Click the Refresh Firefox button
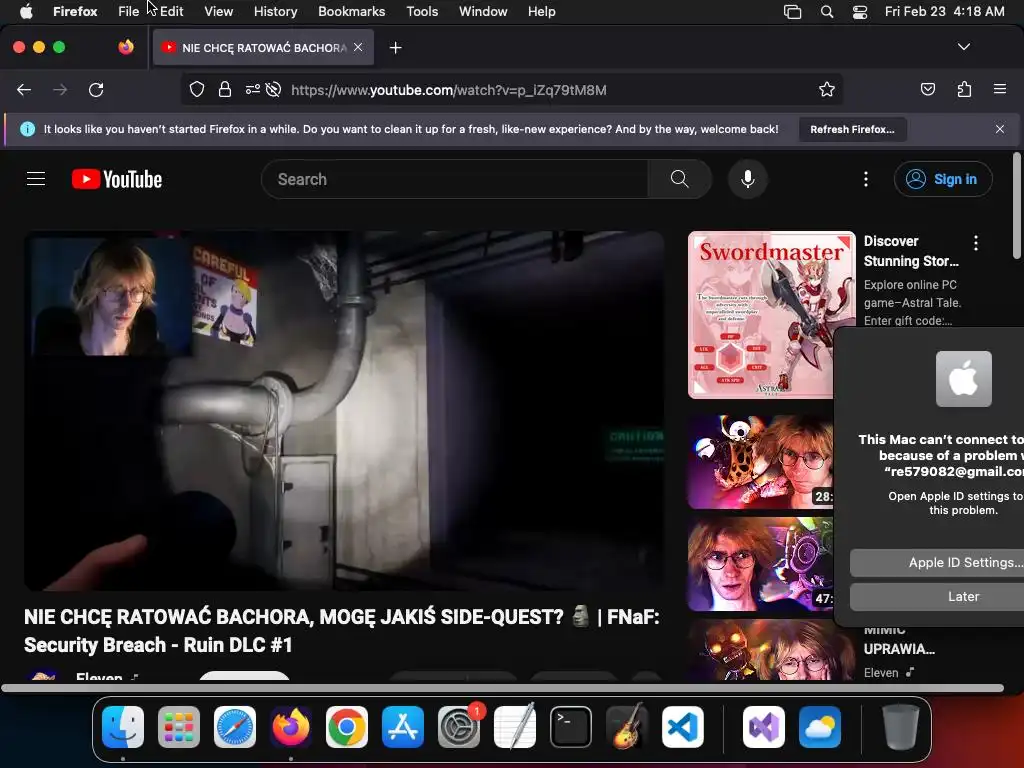 pyautogui.click(x=852, y=129)
